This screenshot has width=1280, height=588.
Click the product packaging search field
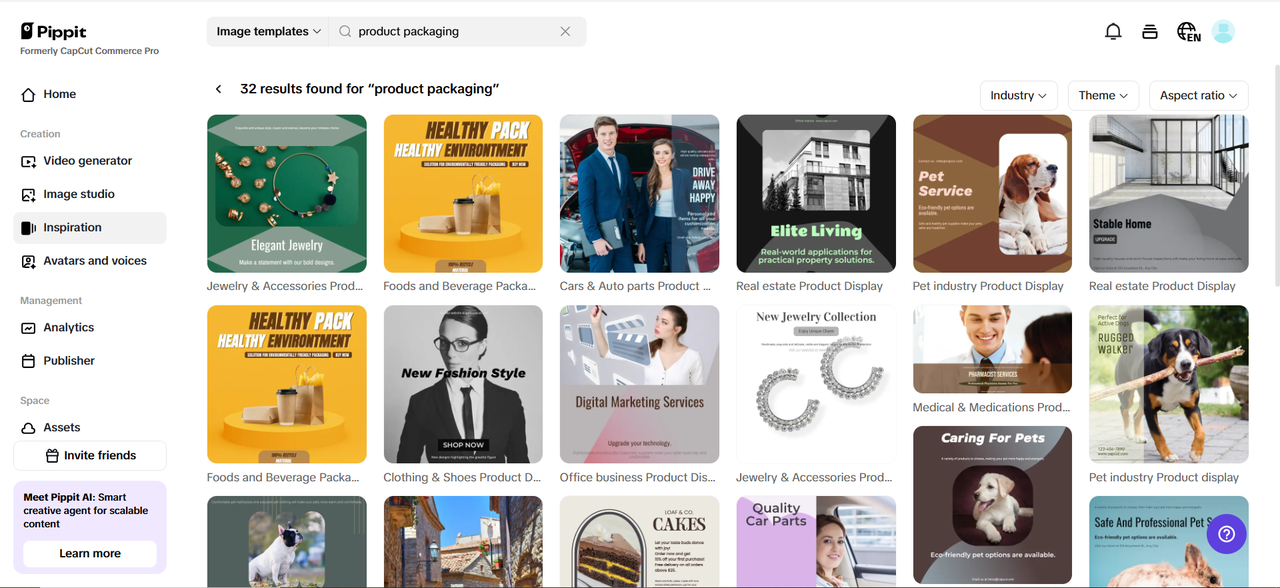(450, 32)
